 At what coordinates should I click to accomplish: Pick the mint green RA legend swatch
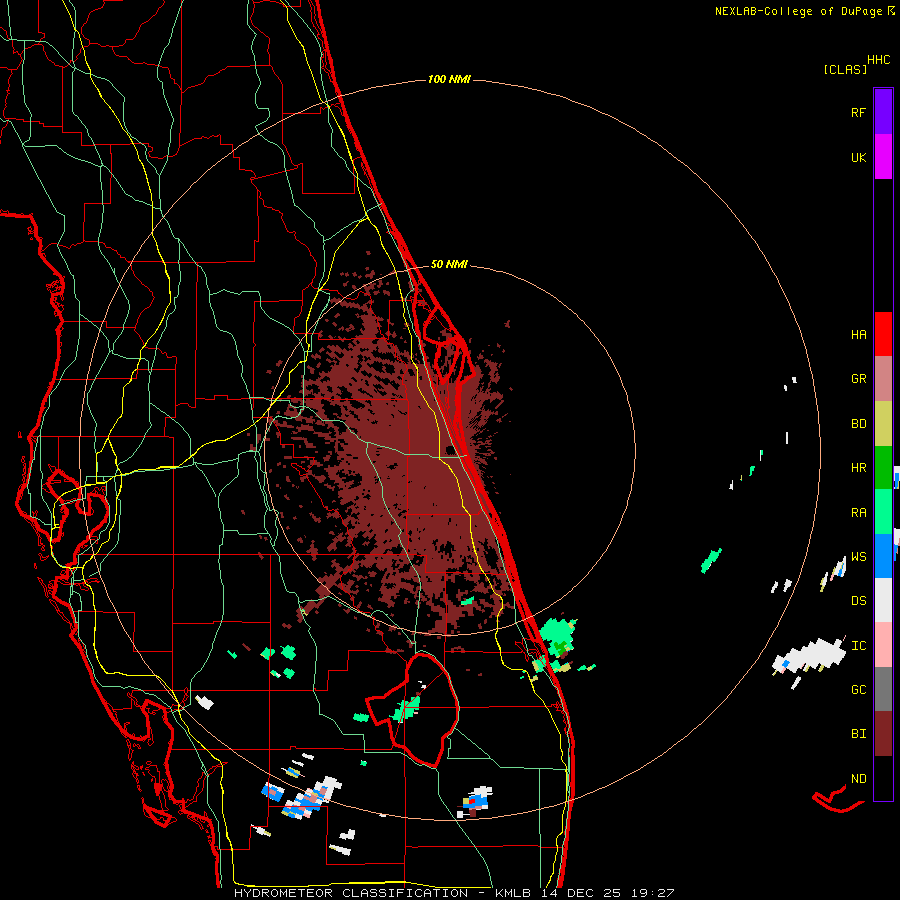883,512
